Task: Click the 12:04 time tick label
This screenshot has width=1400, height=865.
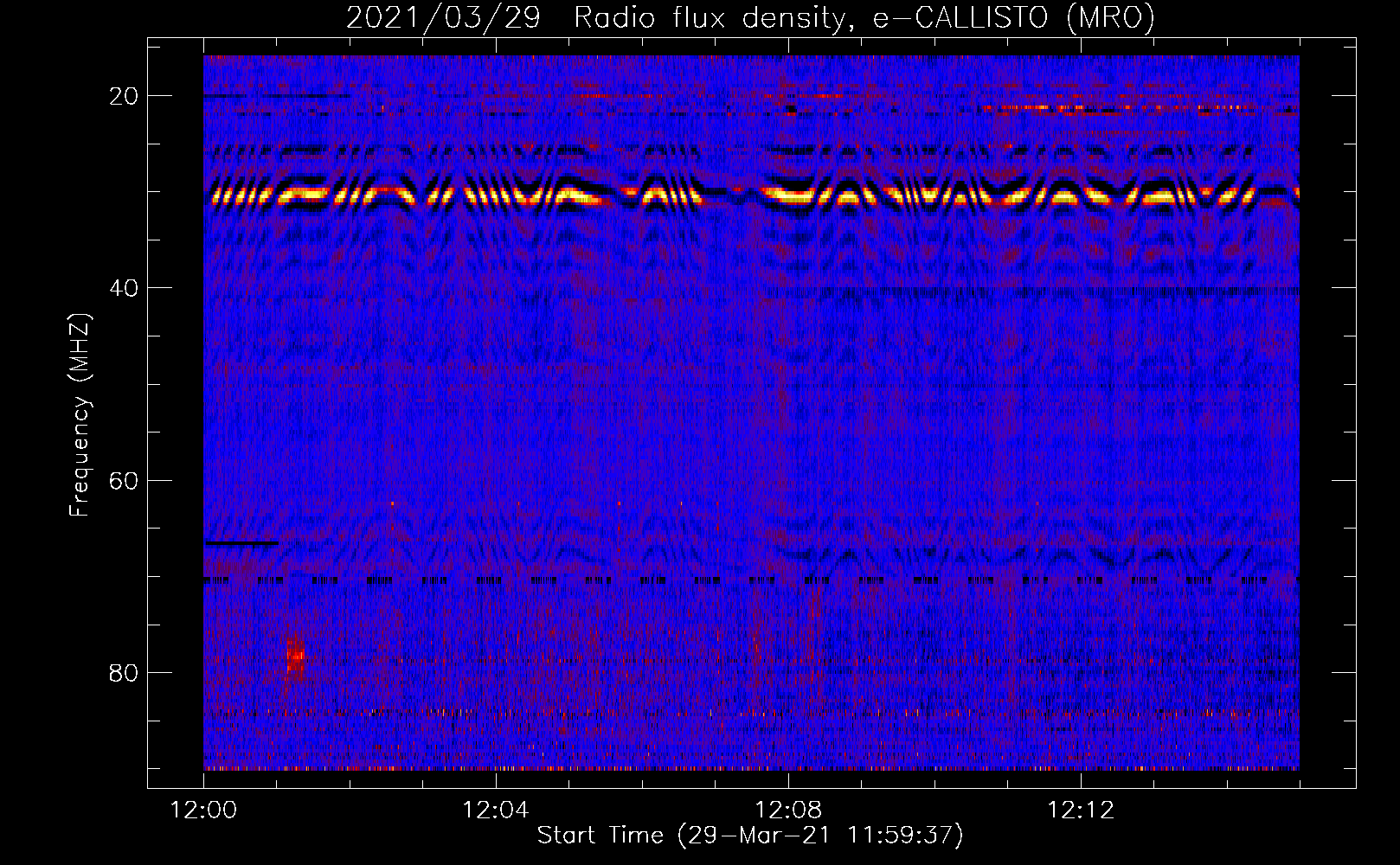Action: point(496,811)
